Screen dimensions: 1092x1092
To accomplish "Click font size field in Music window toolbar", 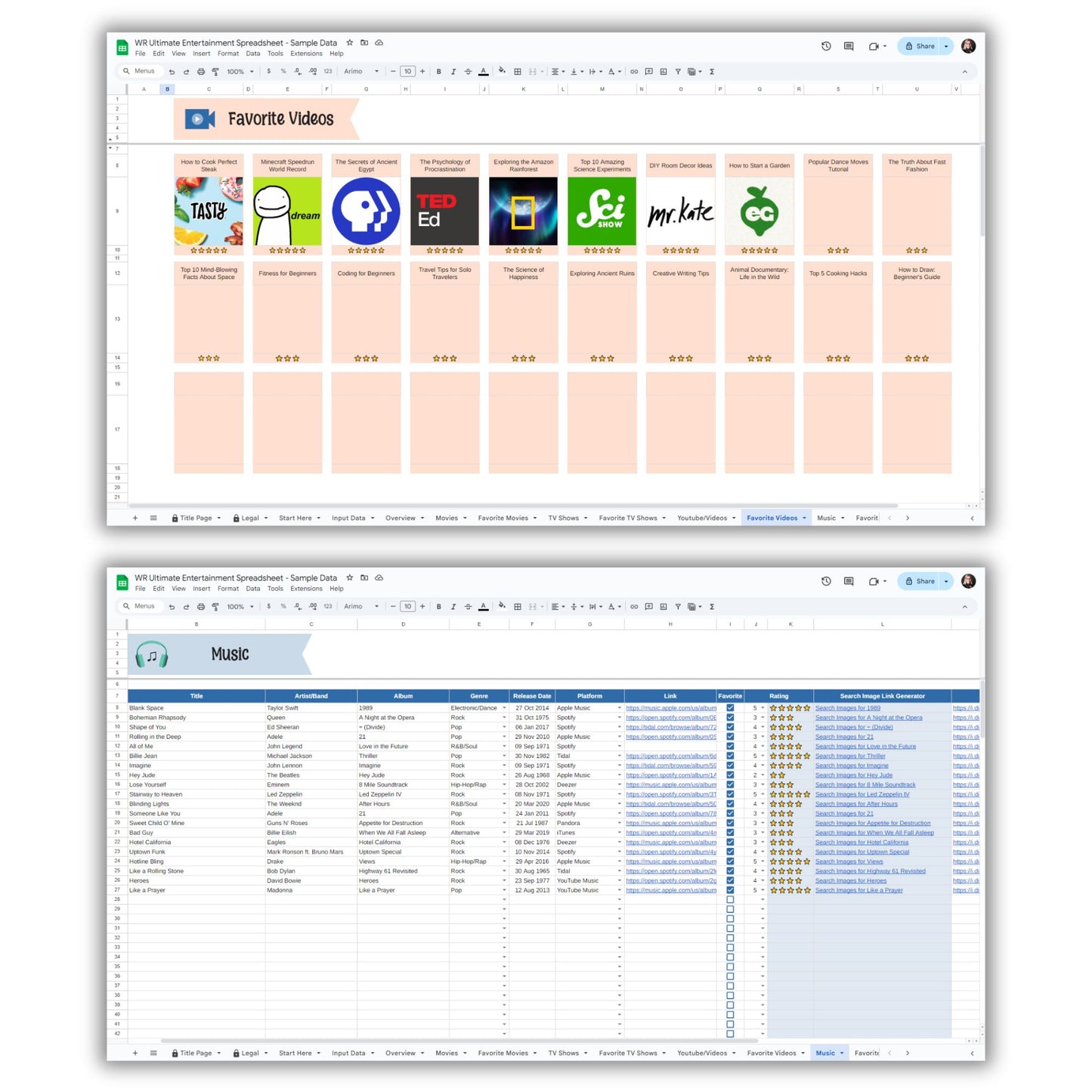I will pos(407,607).
